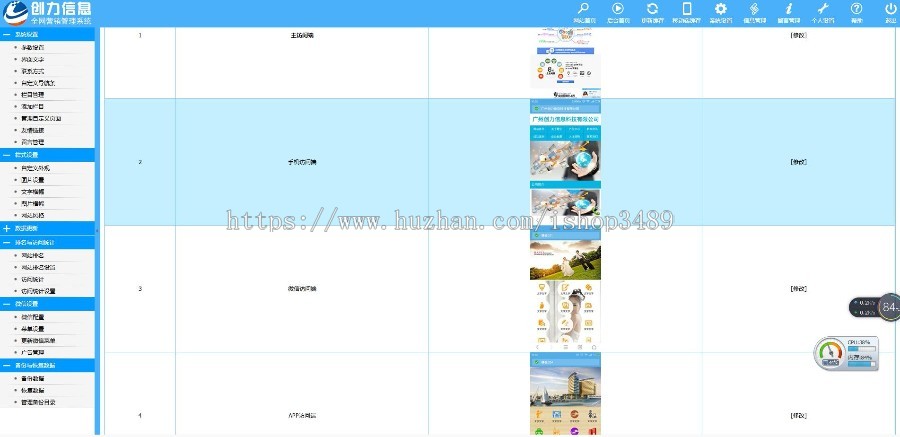Open 联系方式 in the sidebar
This screenshot has height=437, width=900.
pos(33,71)
